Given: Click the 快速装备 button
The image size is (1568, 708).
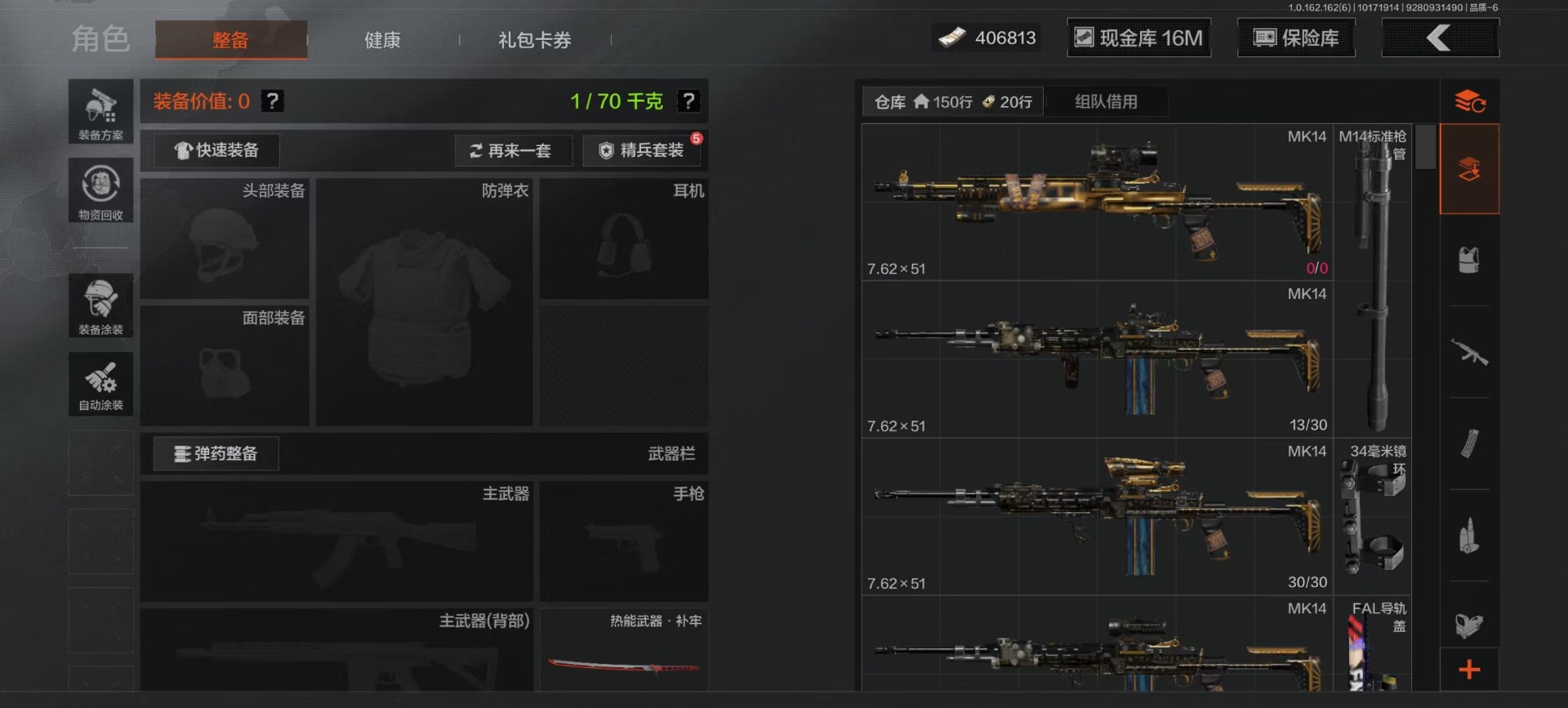Looking at the screenshot, I should coord(216,150).
